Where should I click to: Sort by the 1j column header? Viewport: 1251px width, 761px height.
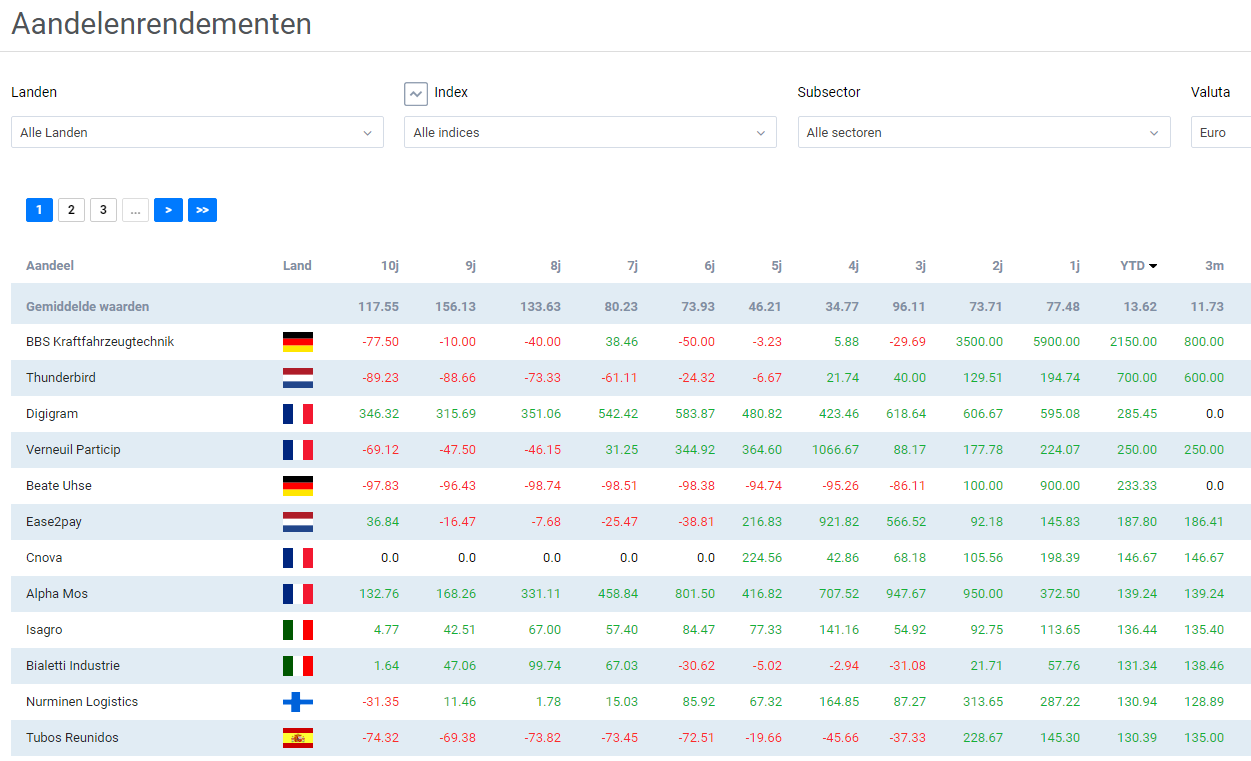pyautogui.click(x=1074, y=266)
